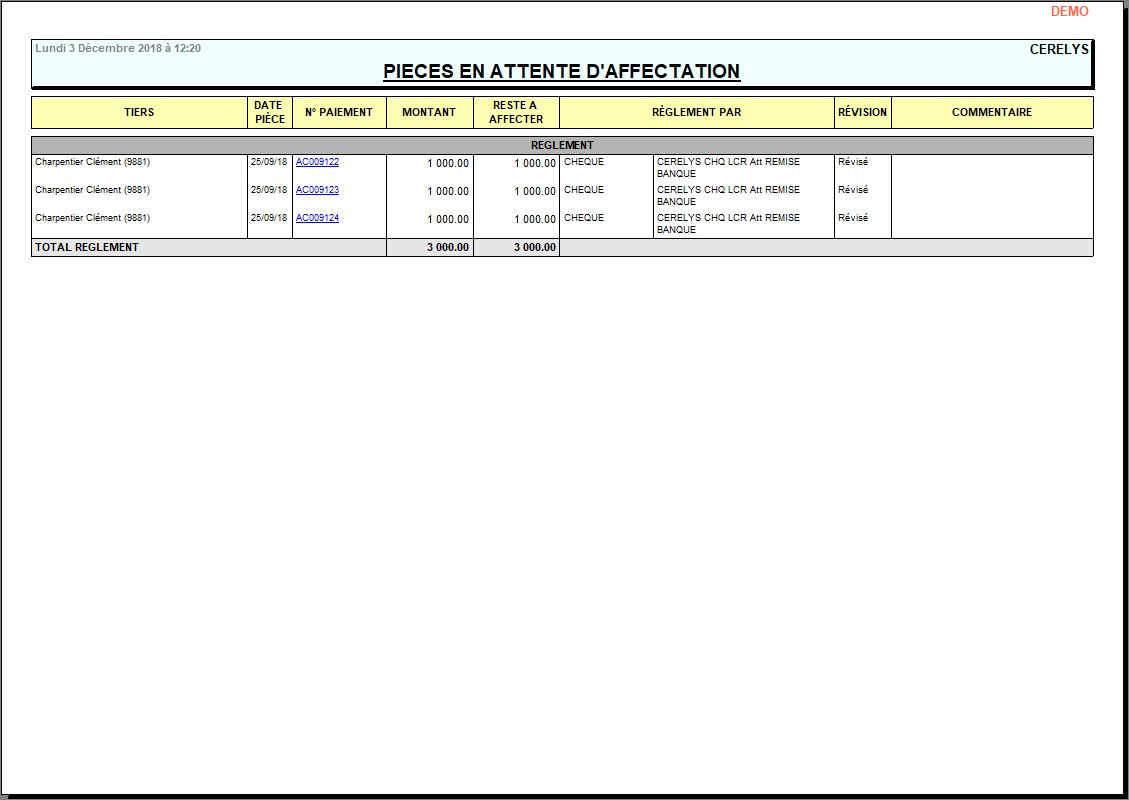Click the RÉVISION column header

(862, 112)
